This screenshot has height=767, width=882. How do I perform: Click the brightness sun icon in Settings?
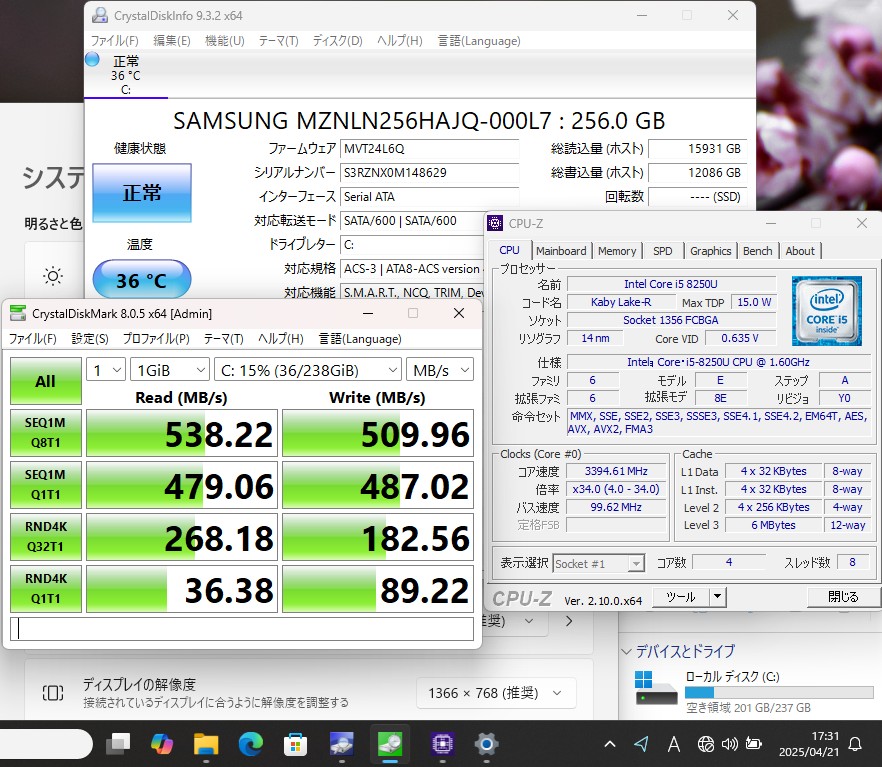pos(53,276)
